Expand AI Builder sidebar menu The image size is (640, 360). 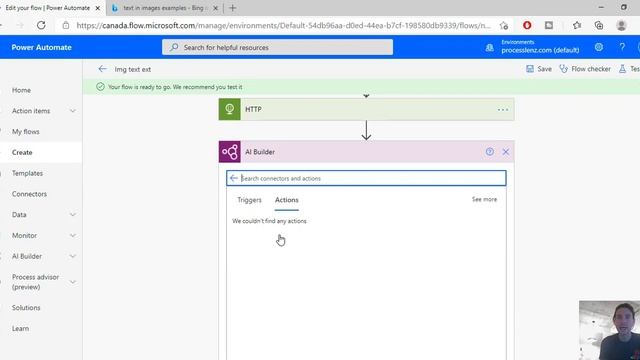[x=73, y=256]
